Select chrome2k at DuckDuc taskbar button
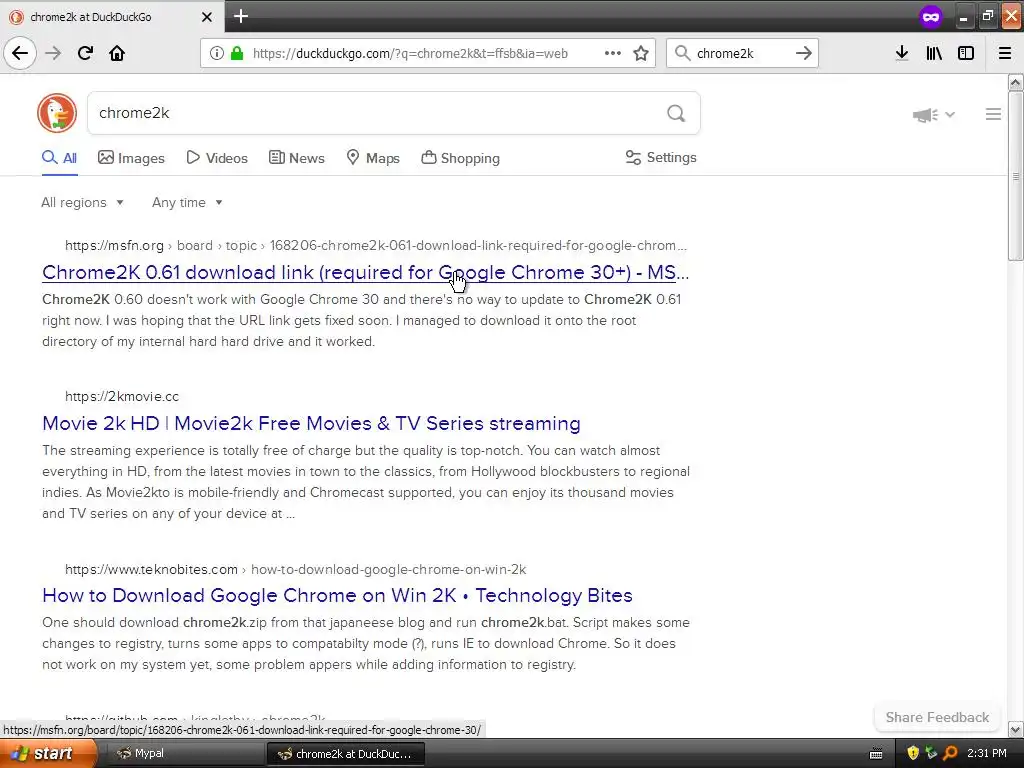This screenshot has height=768, width=1024. click(x=346, y=754)
